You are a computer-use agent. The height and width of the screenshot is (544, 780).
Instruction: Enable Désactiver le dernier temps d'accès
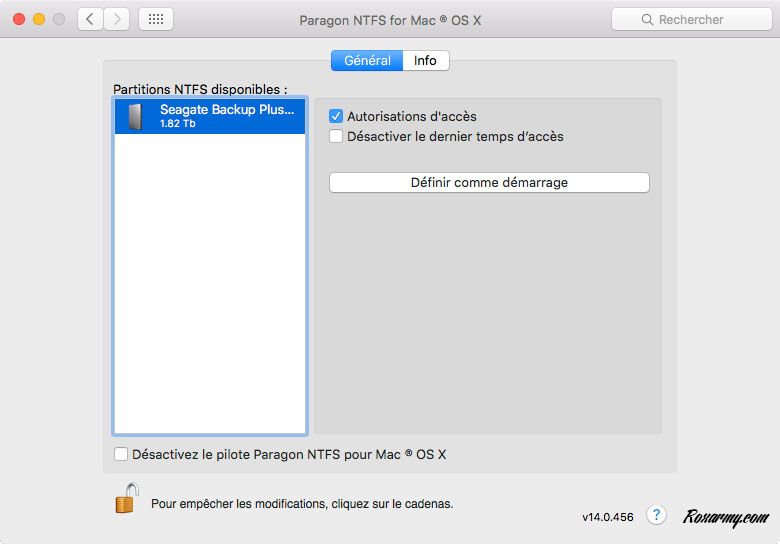pyautogui.click(x=336, y=136)
